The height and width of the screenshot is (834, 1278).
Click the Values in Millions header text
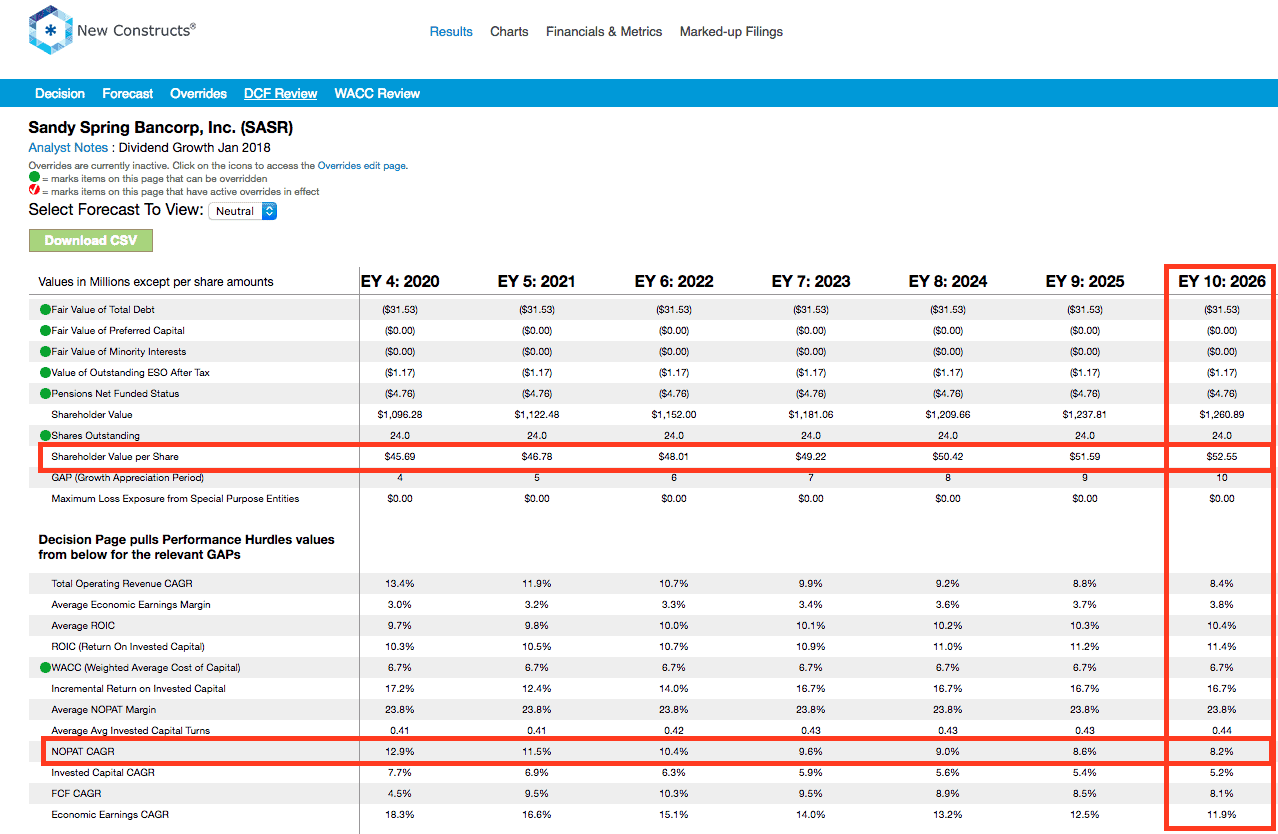click(156, 282)
